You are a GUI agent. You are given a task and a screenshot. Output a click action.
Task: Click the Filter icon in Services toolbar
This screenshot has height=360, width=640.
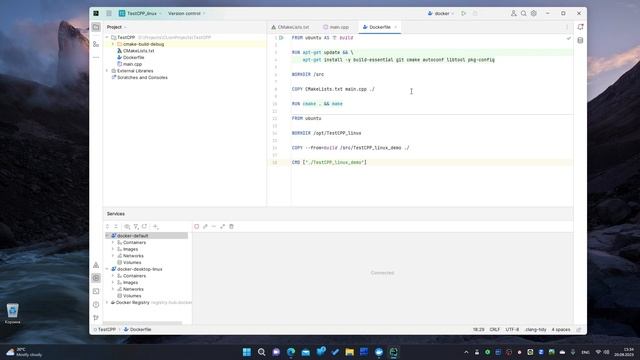click(136, 227)
